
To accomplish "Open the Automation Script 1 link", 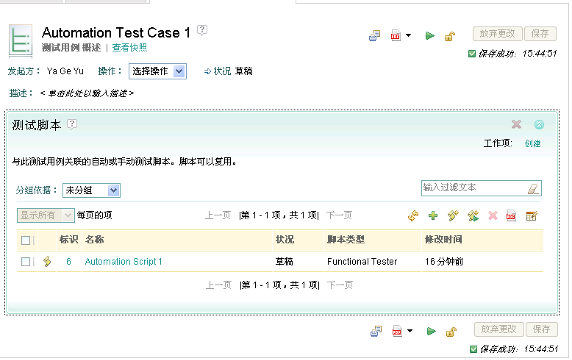I will click(123, 262).
